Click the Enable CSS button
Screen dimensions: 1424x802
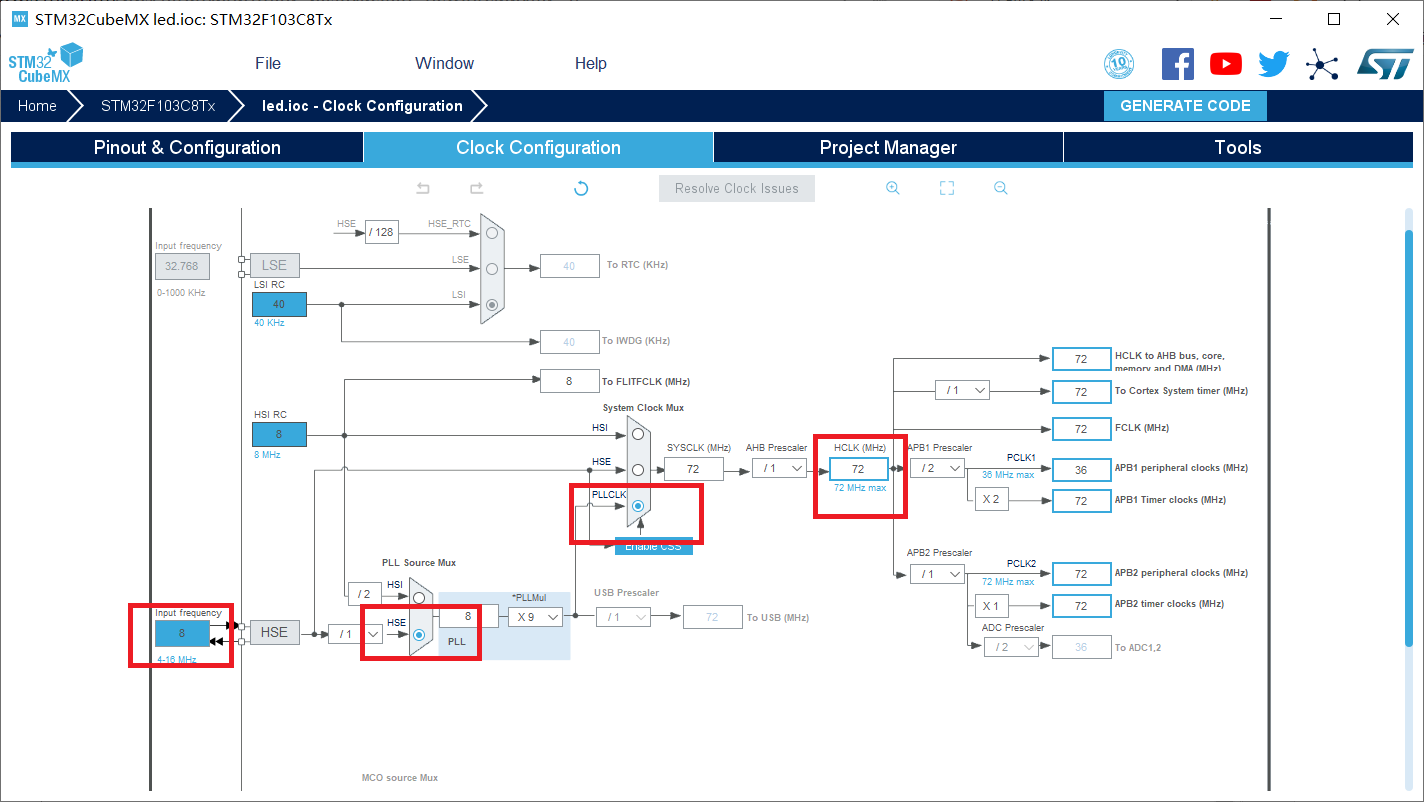(654, 546)
